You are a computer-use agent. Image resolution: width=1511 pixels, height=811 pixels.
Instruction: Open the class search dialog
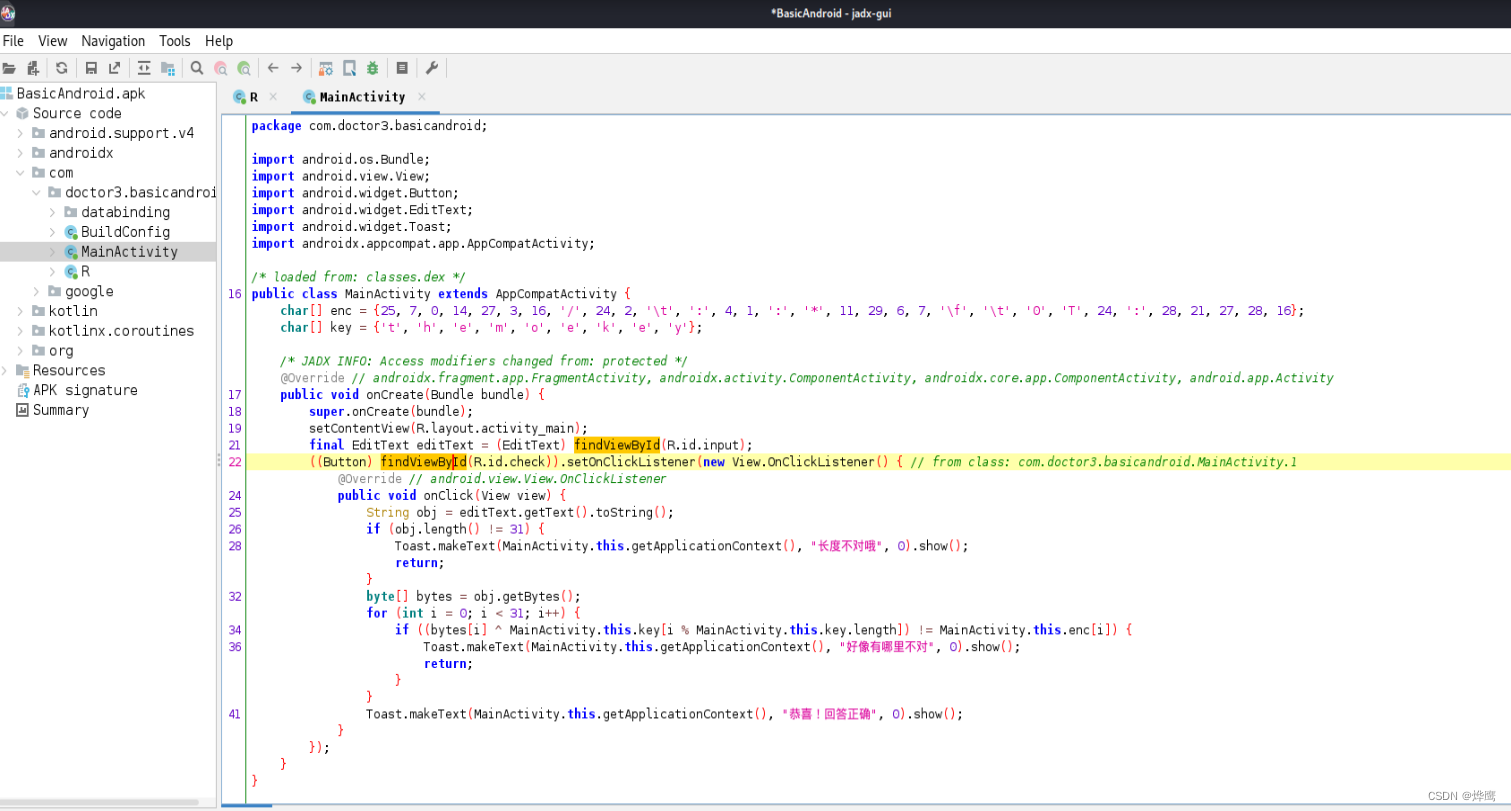point(222,67)
